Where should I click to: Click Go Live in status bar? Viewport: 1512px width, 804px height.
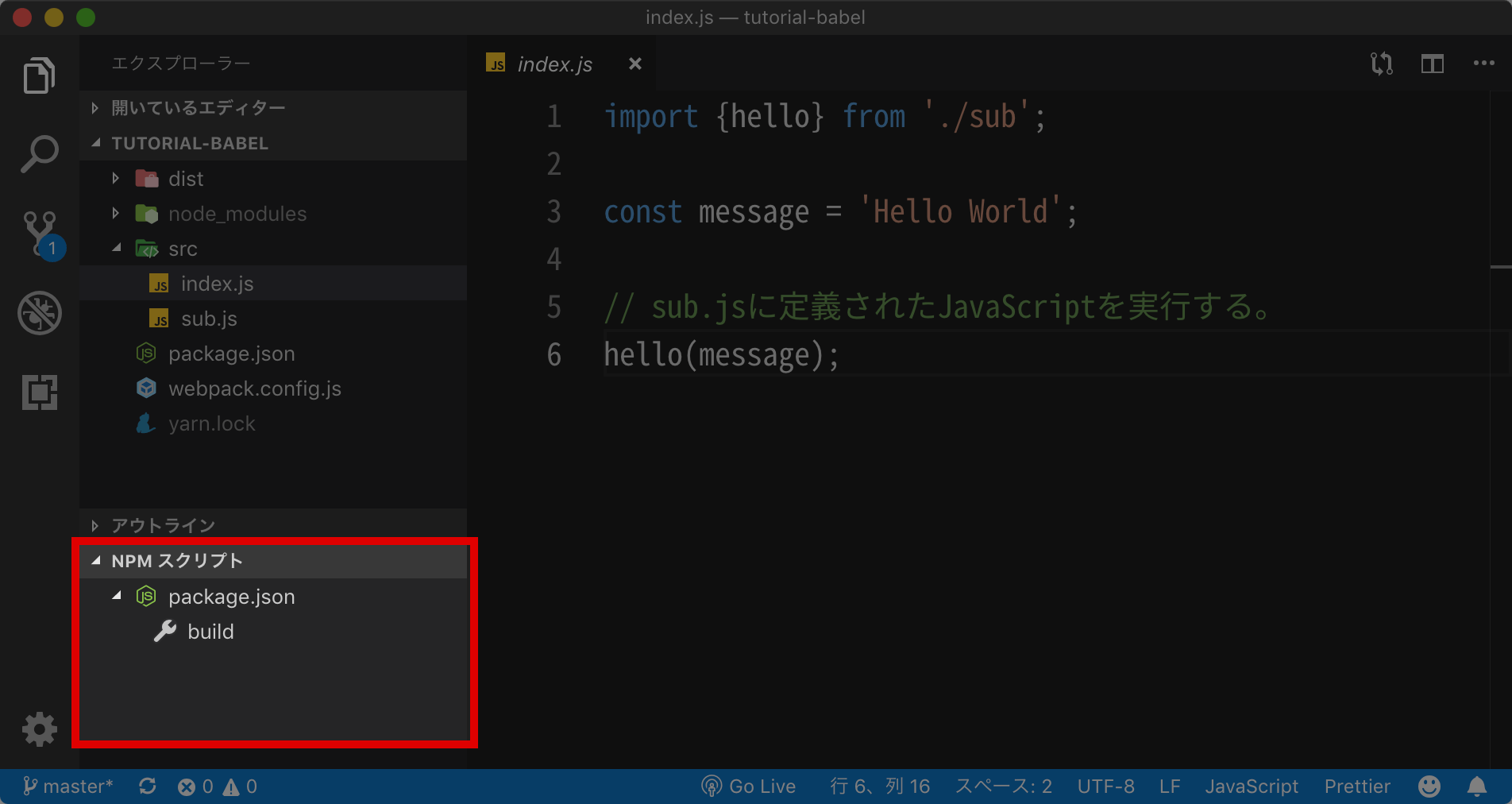point(749,787)
